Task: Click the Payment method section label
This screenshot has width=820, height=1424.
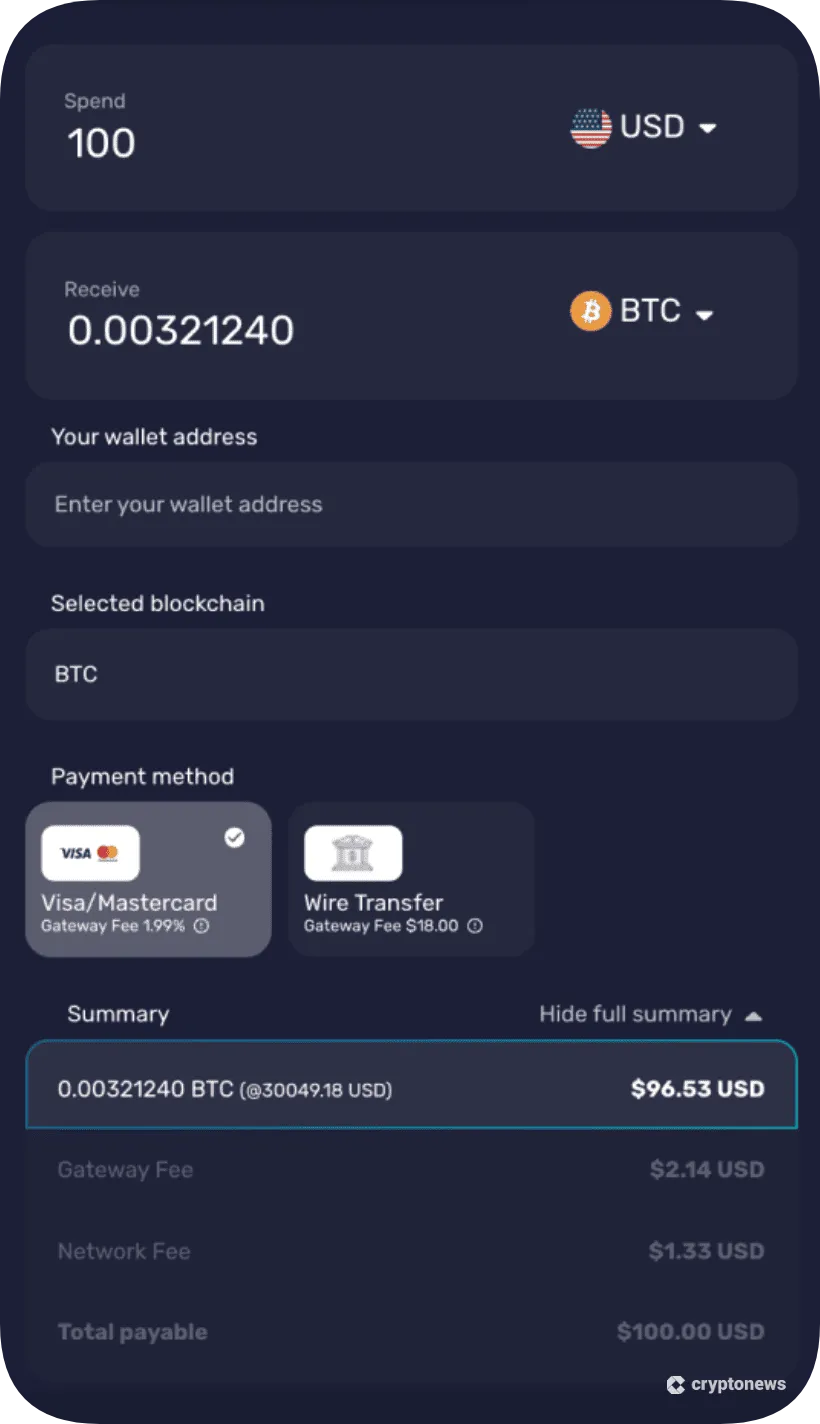Action: [142, 776]
